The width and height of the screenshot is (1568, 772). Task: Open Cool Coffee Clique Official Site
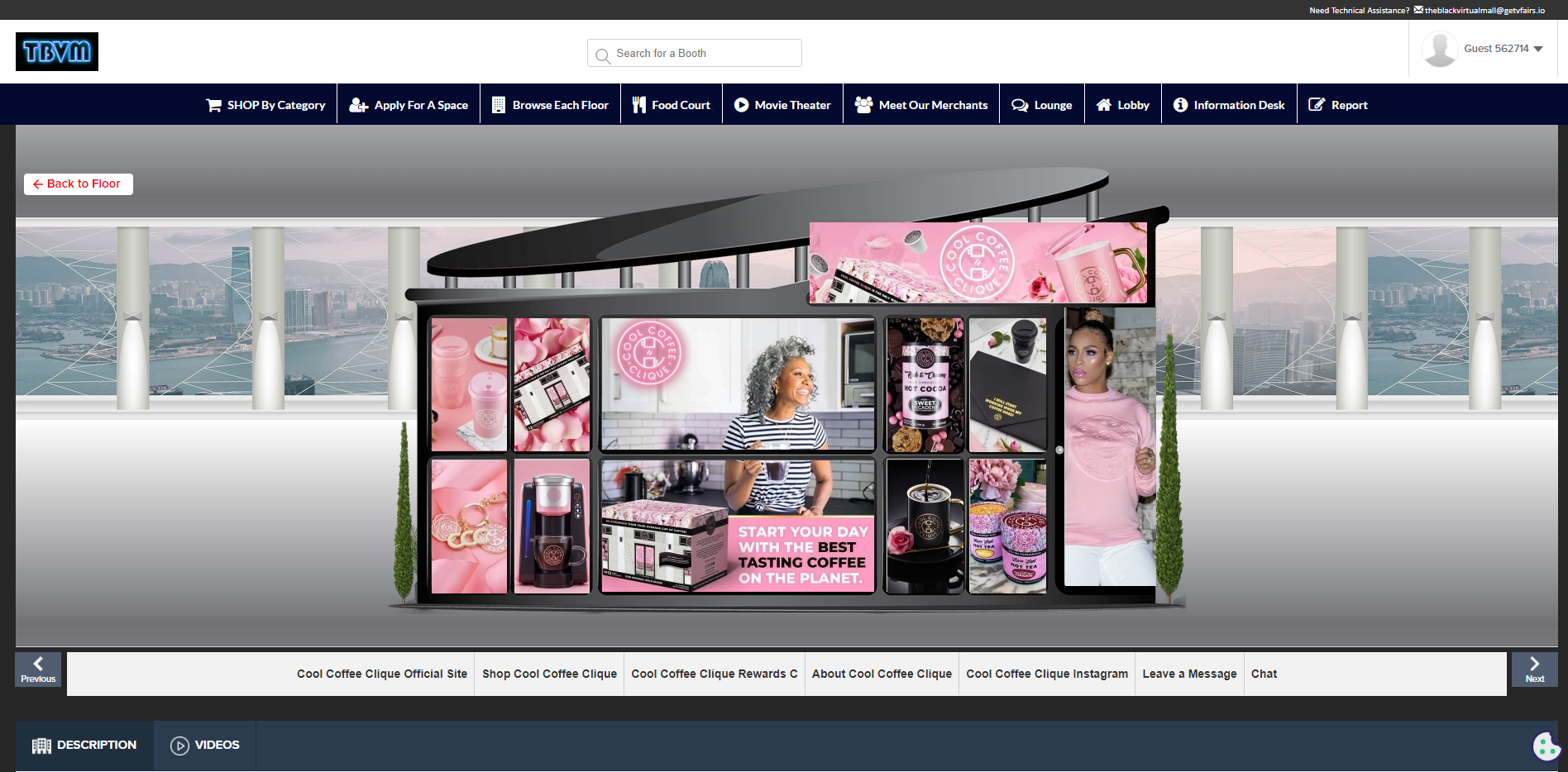pyautogui.click(x=382, y=674)
